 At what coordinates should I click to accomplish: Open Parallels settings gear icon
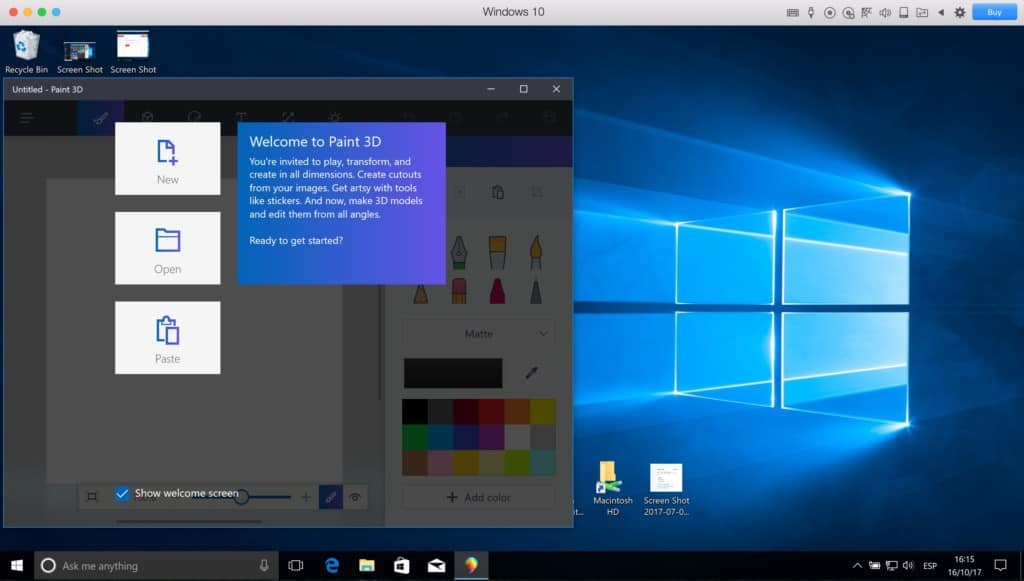[x=959, y=12]
